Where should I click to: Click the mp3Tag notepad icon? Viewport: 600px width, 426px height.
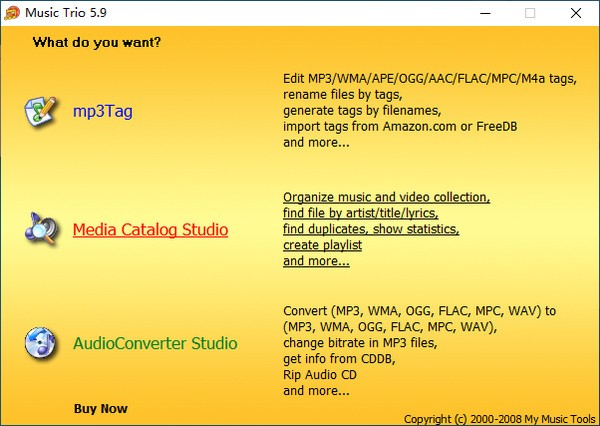[x=40, y=111]
